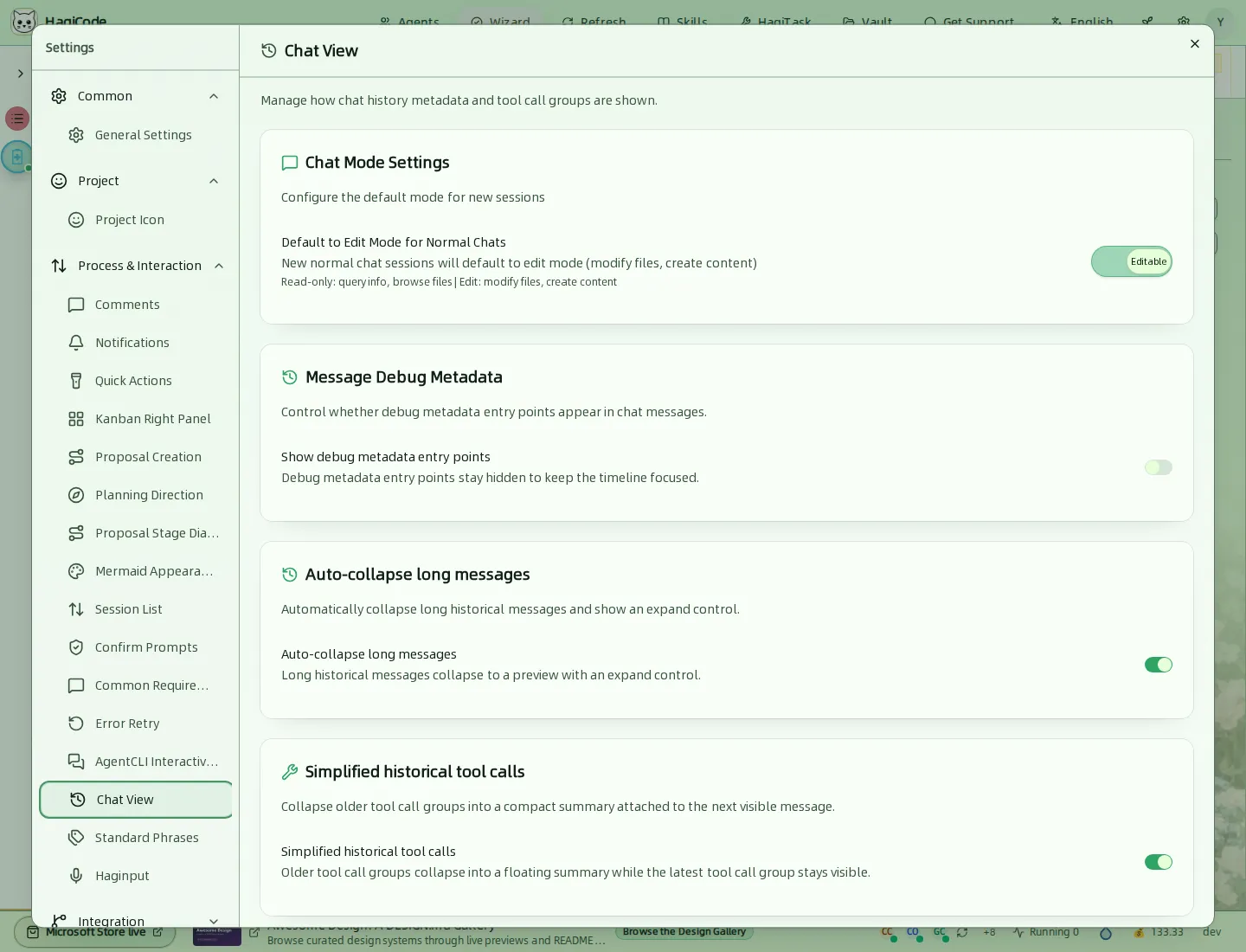Screen dimensions: 1246x952
Task: Open Comments settings speech-bubble item
Action: click(136, 305)
